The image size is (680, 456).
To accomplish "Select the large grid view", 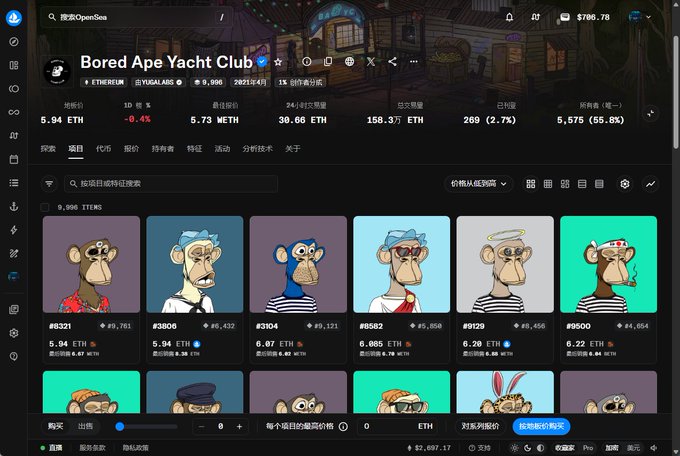I will coord(531,184).
